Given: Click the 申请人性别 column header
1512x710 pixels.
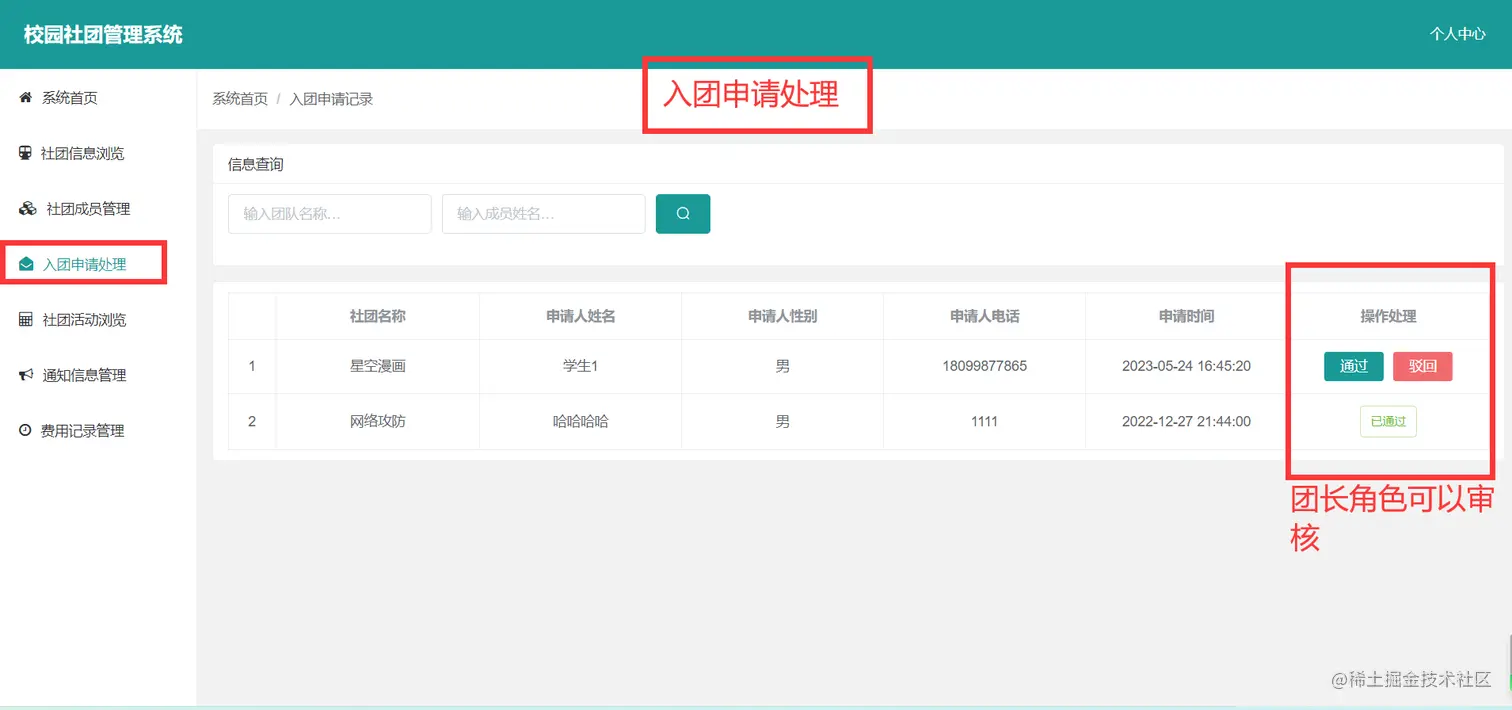Looking at the screenshot, I should click(x=783, y=316).
